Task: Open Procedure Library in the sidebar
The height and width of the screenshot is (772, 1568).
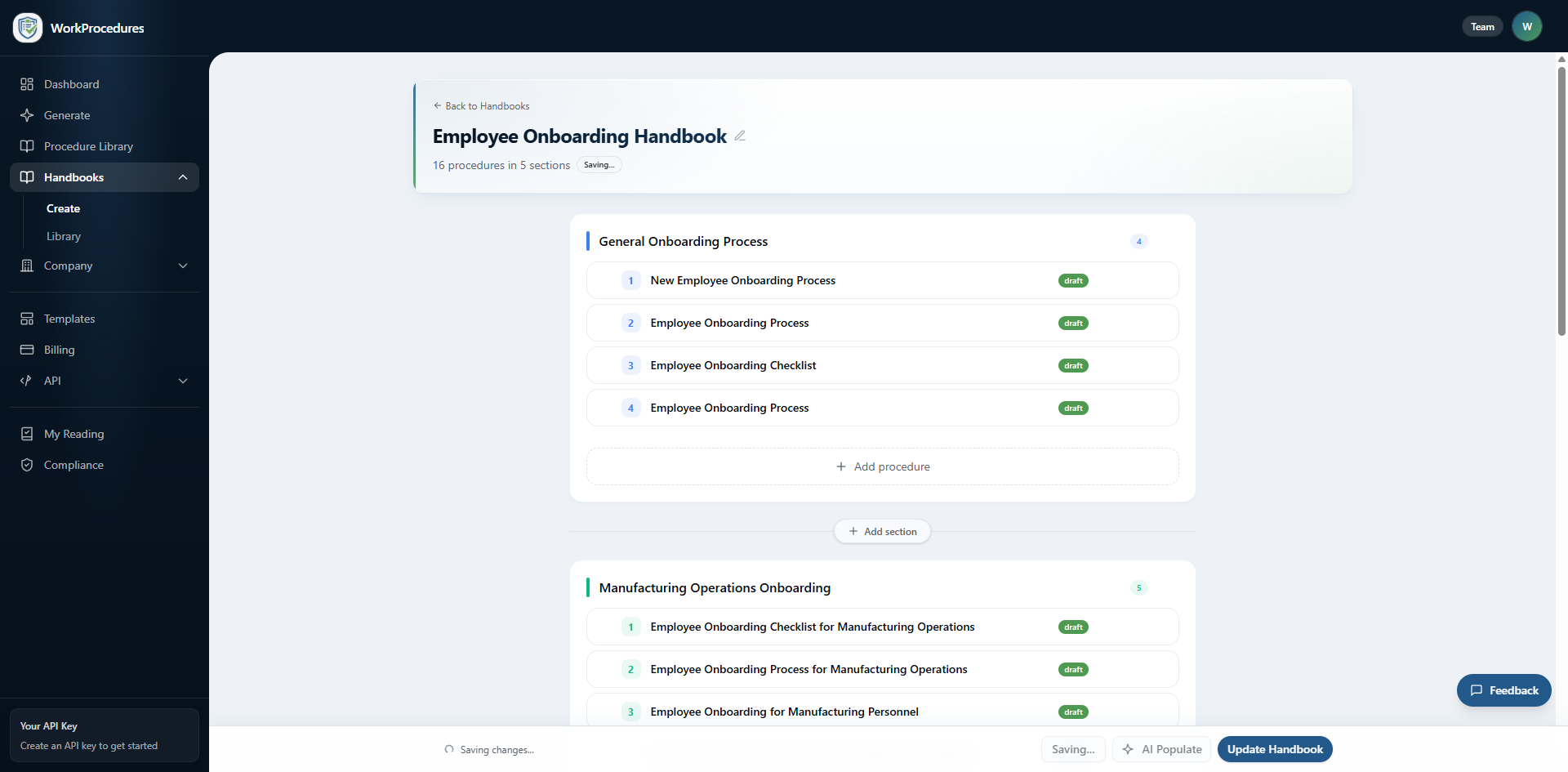Action: coord(105,146)
